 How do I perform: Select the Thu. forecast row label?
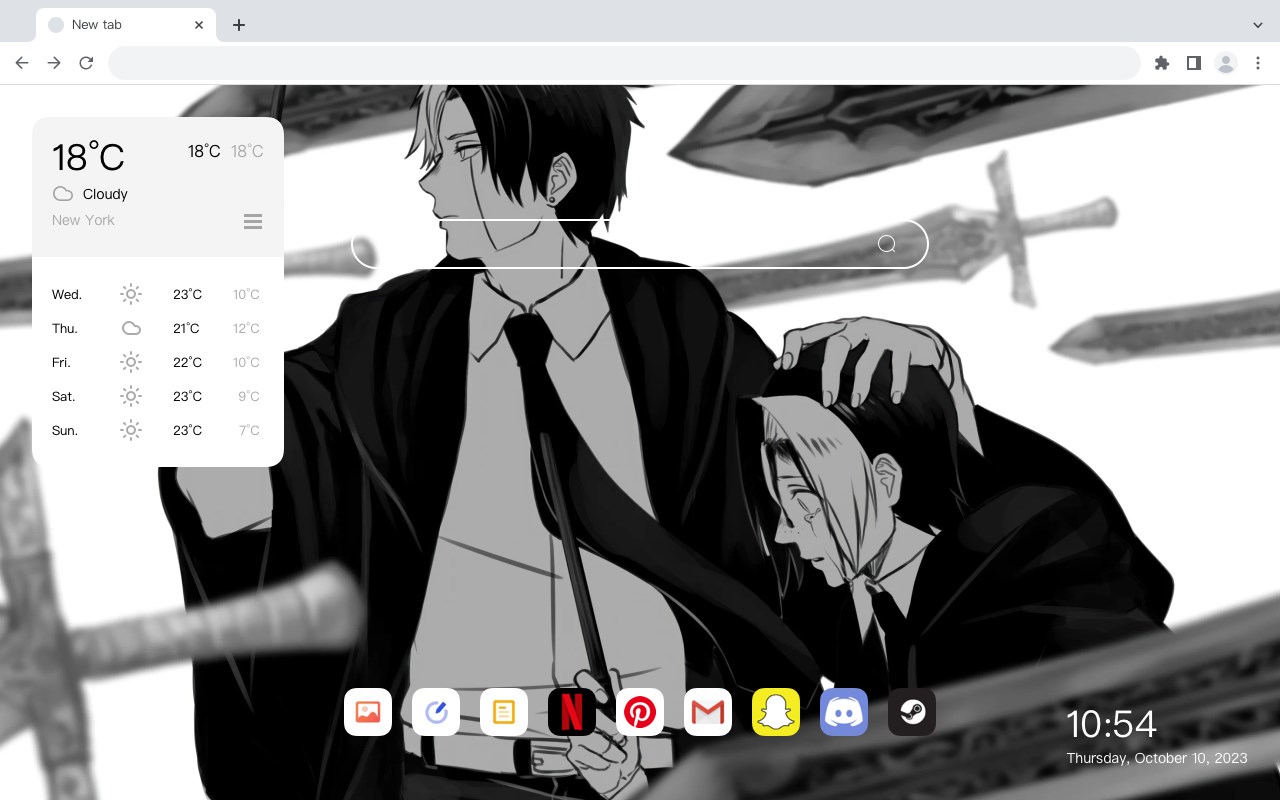65,328
